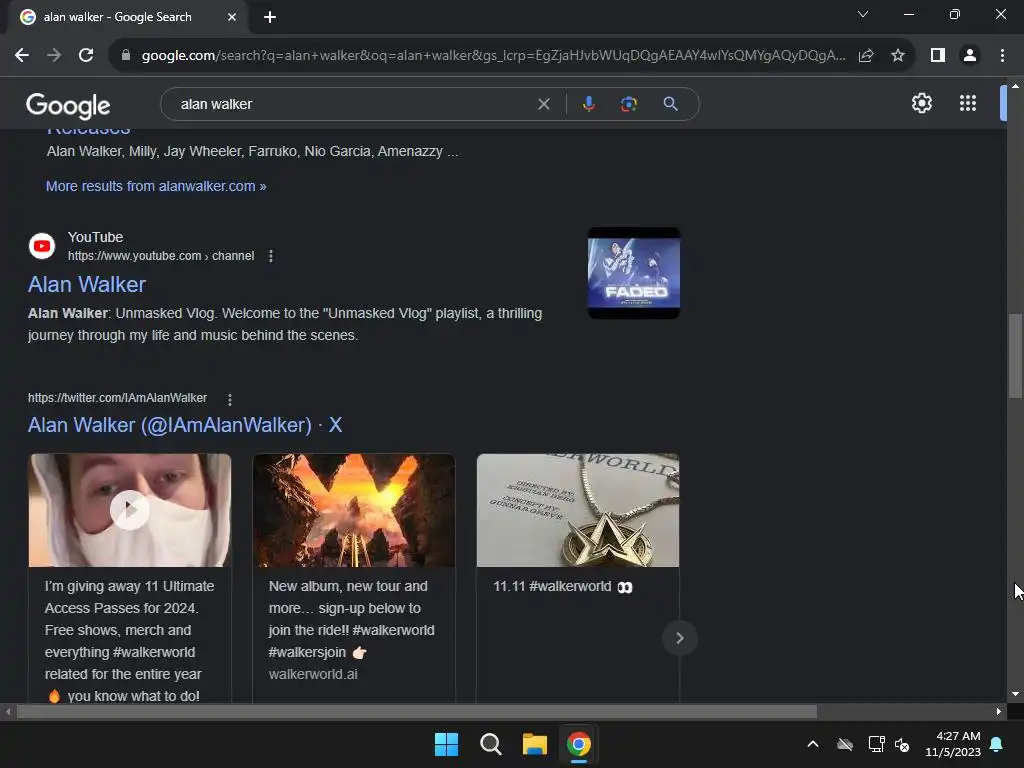Viewport: 1024px width, 768px height.
Task: Open the youtube.com channel URL text
Action: (x=161, y=256)
